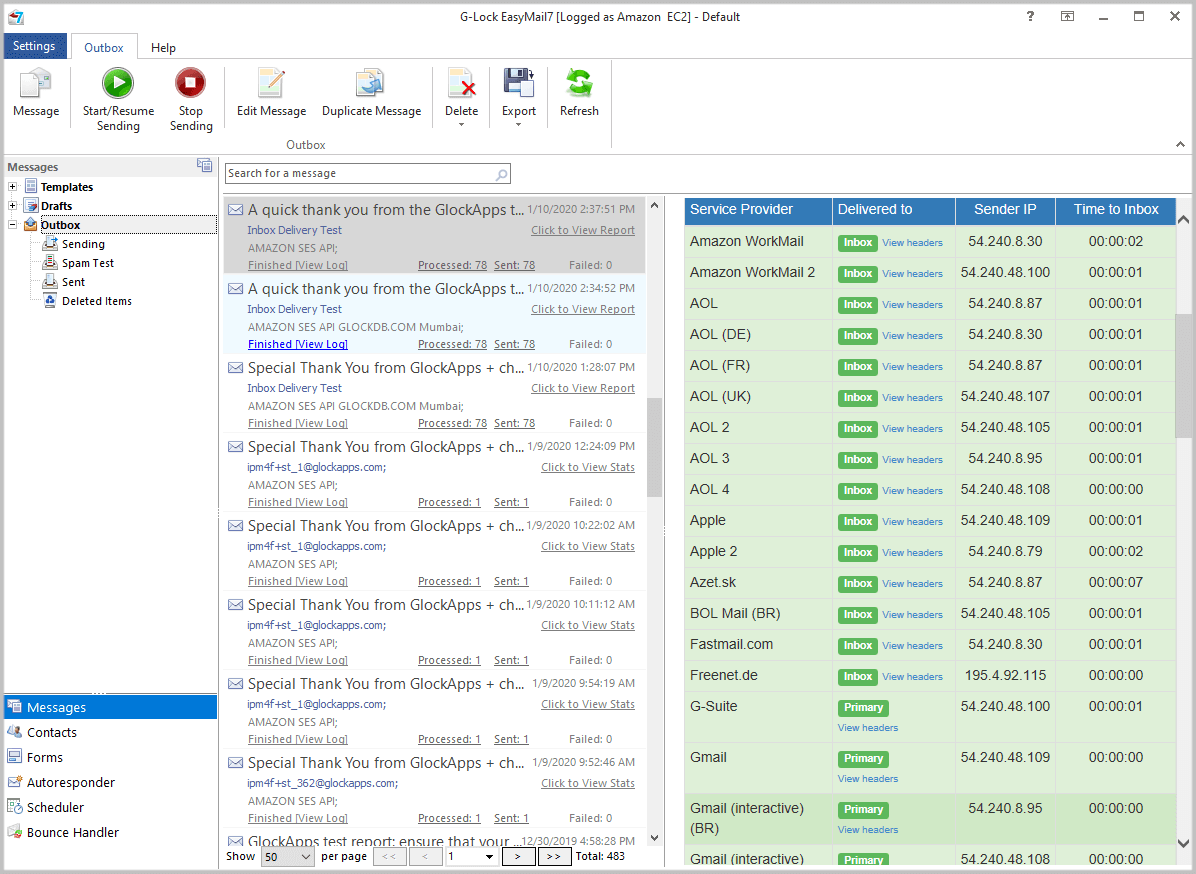Switch to the Outbox ribbon tab

click(x=104, y=47)
